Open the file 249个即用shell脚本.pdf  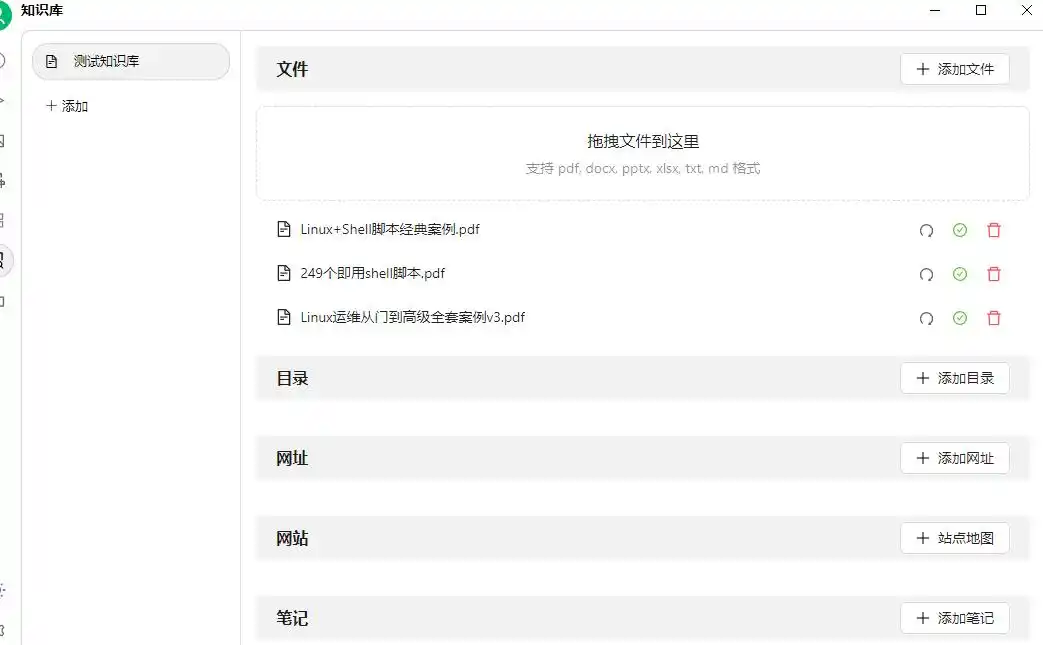pos(372,273)
